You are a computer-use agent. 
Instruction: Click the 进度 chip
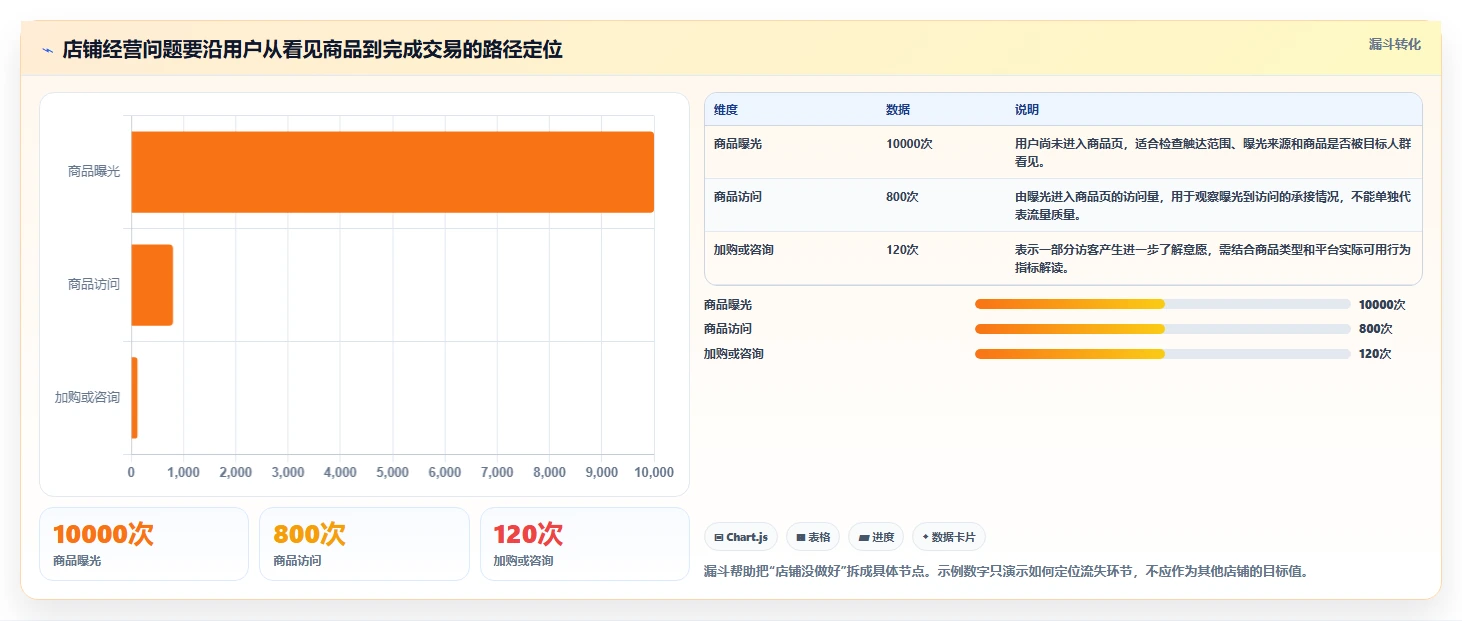click(876, 537)
